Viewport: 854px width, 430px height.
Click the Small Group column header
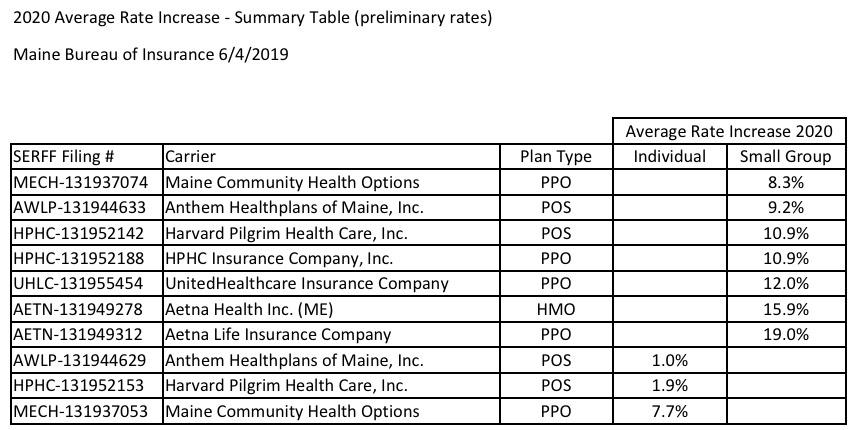[x=785, y=157]
